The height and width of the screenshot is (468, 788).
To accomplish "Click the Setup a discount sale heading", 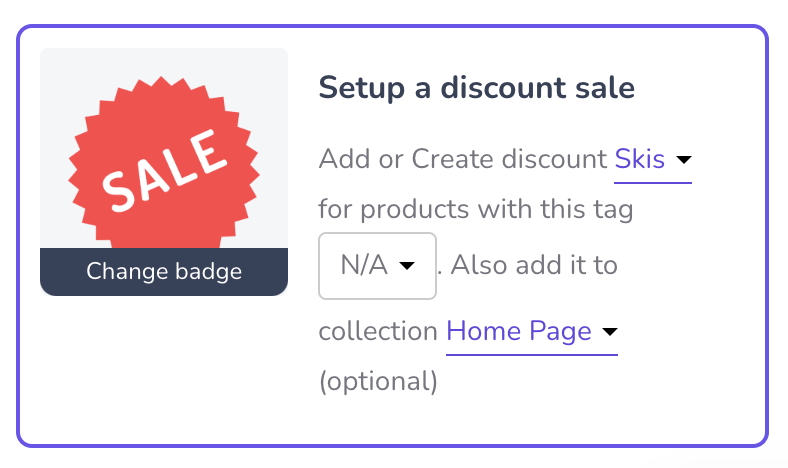I will [476, 87].
